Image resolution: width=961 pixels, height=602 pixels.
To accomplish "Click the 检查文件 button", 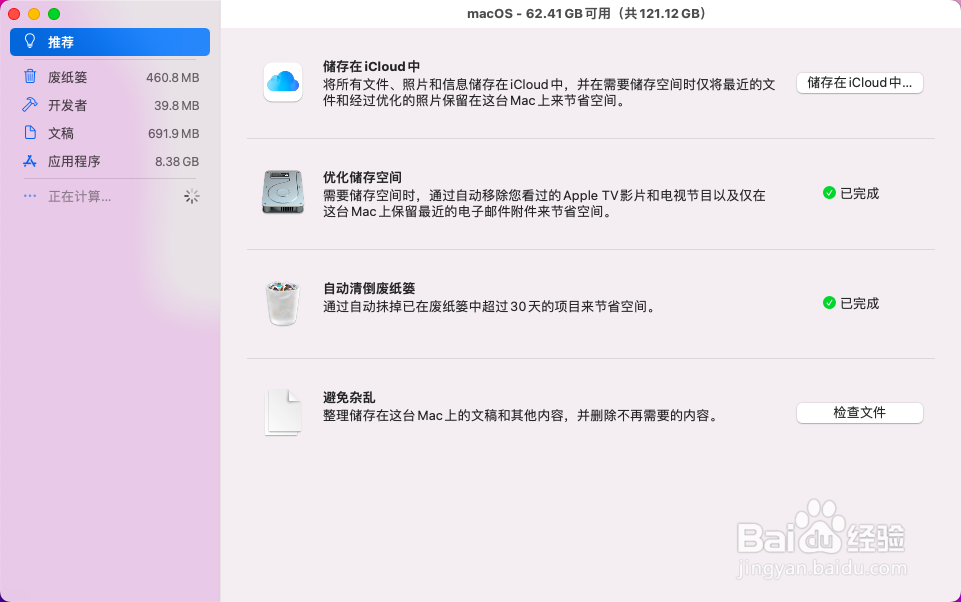I will point(859,412).
